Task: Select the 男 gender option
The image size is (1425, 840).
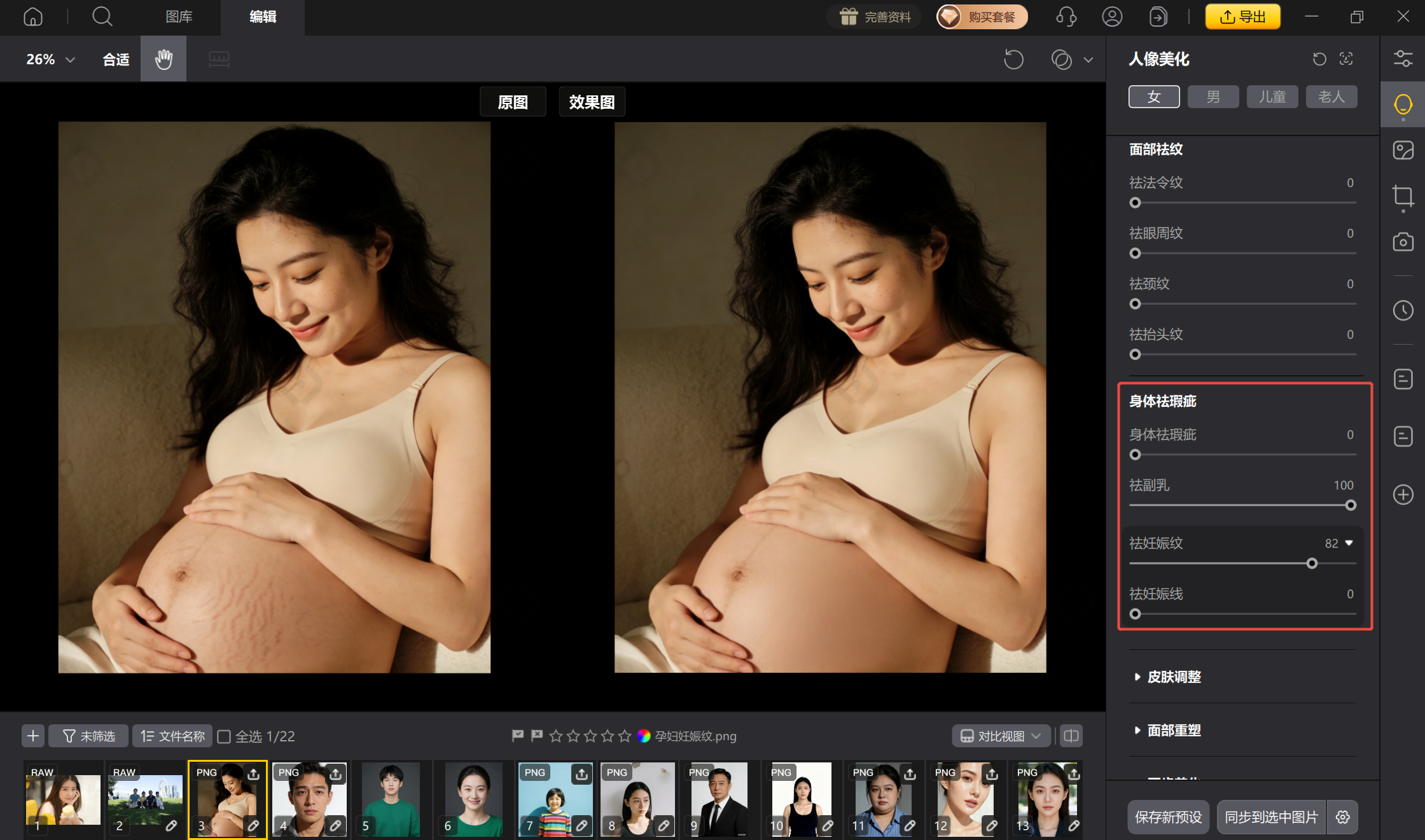Action: tap(1213, 97)
